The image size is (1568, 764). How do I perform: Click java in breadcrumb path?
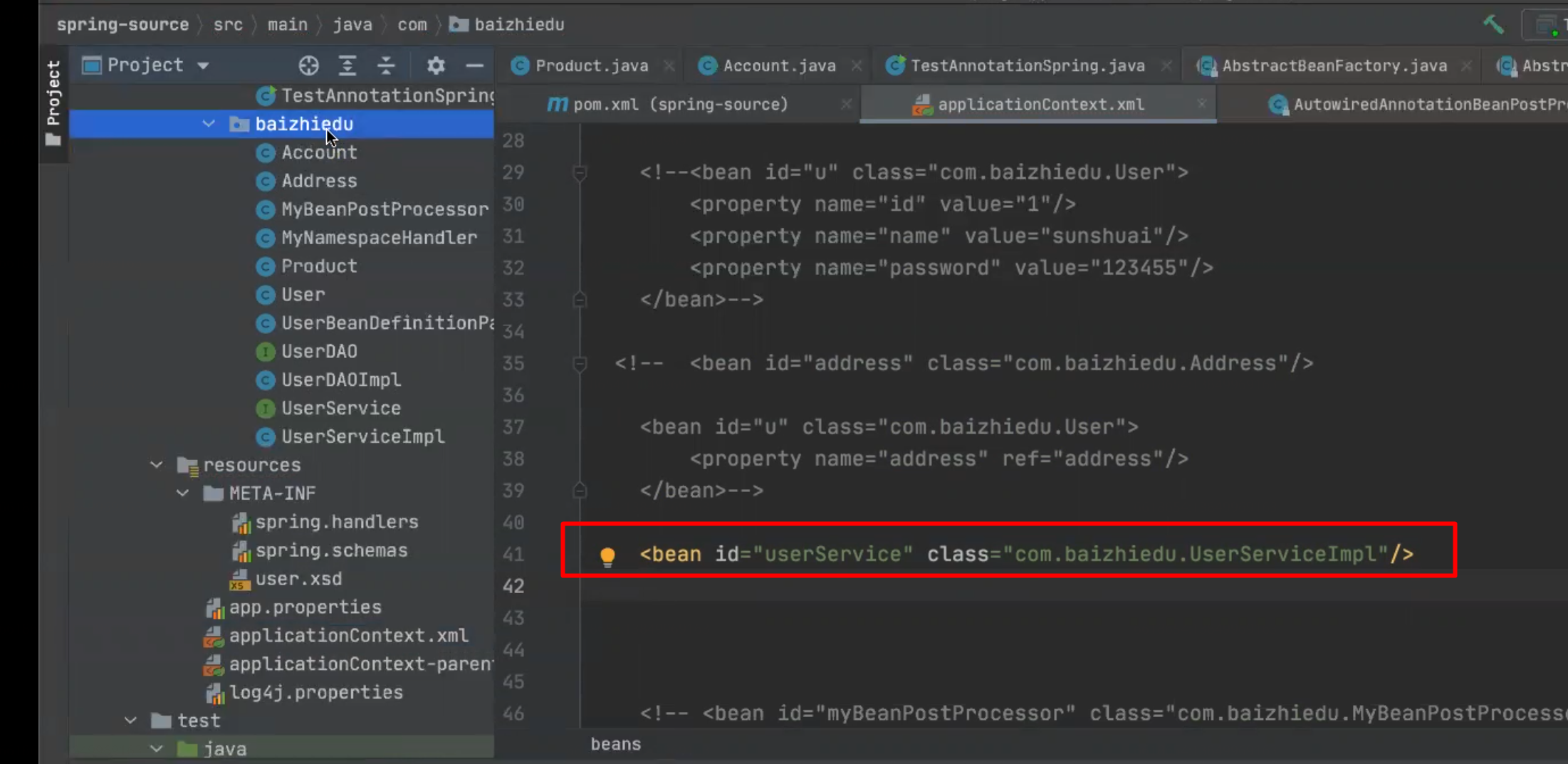coord(352,25)
